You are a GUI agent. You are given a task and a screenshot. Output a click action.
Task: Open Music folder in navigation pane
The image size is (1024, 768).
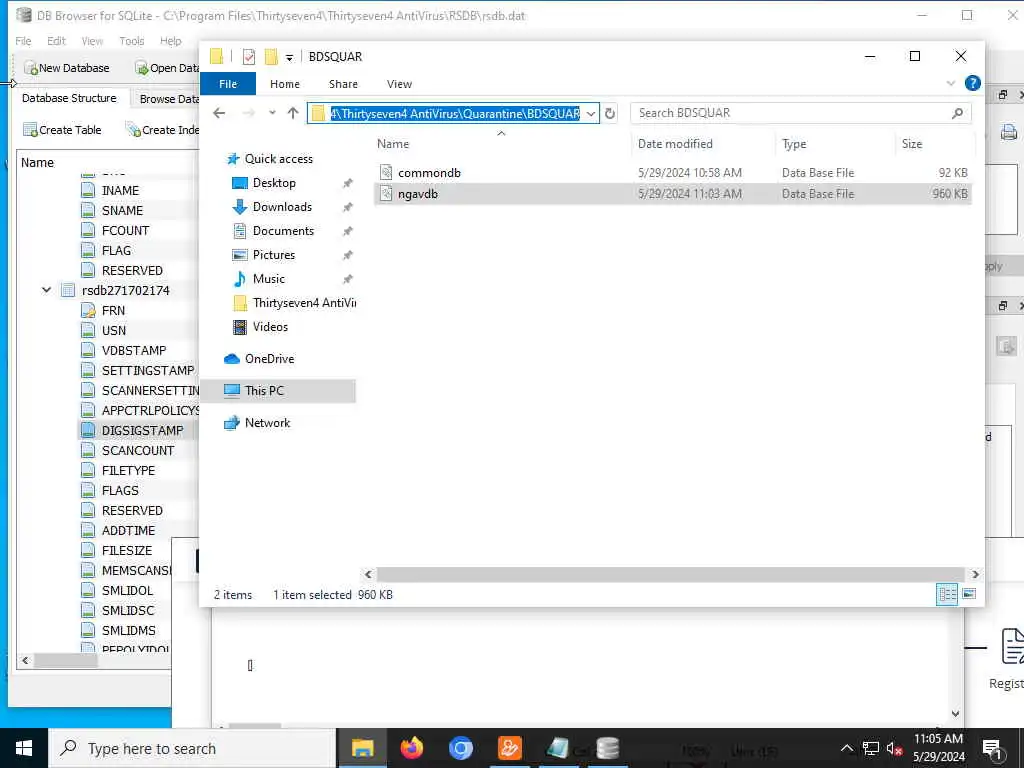[268, 279]
